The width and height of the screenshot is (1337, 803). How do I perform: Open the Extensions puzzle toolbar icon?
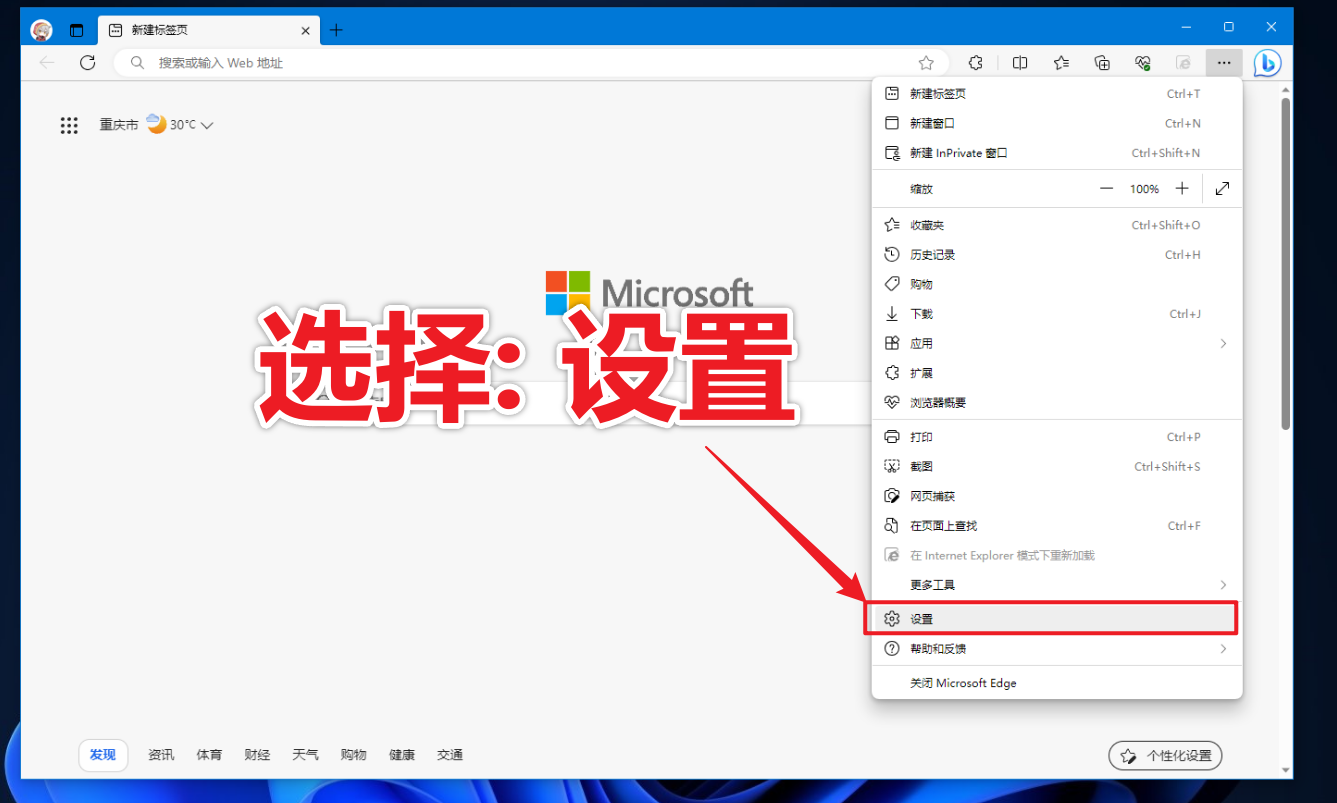click(x=976, y=63)
